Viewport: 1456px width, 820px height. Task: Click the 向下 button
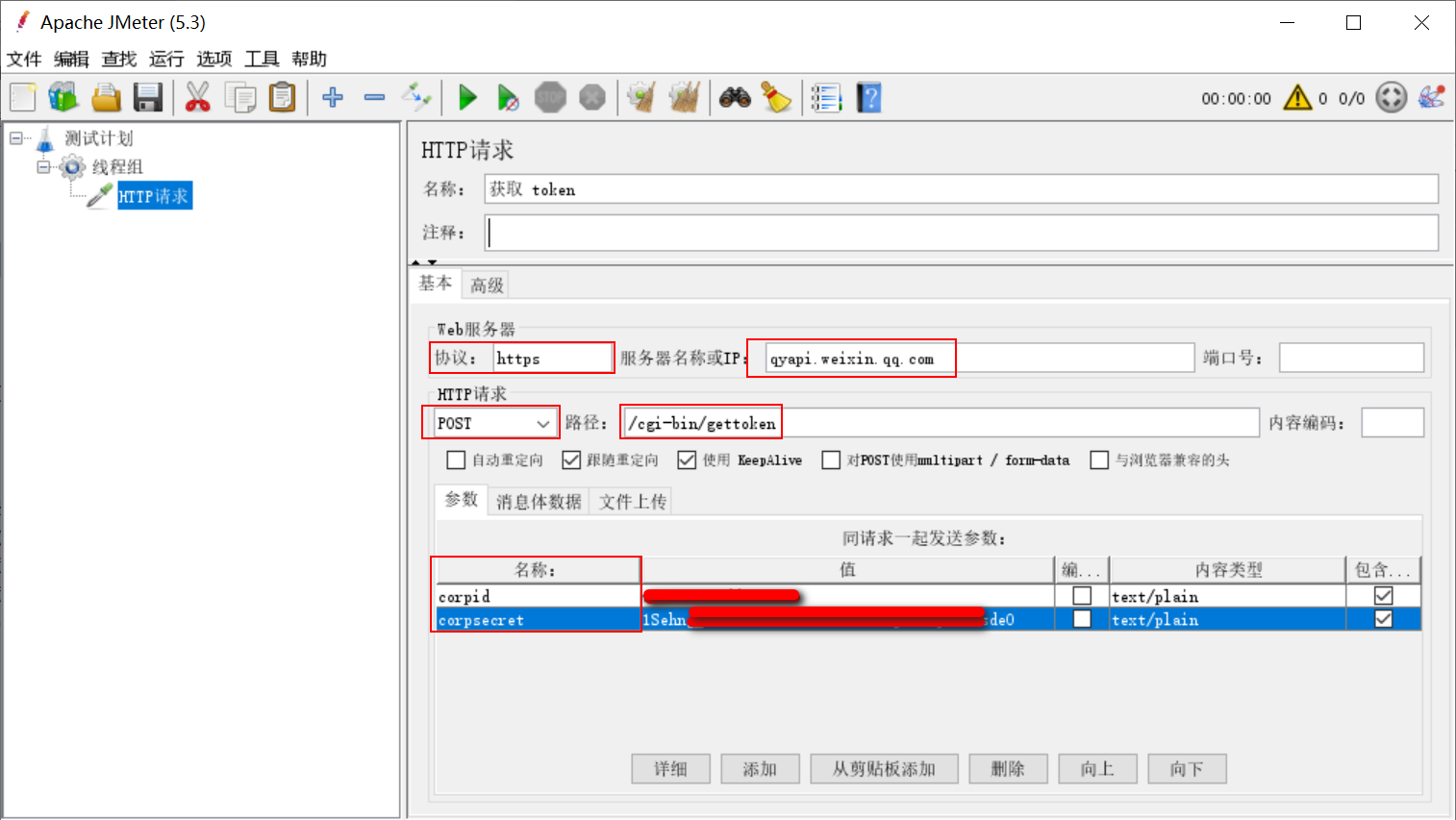[1187, 768]
